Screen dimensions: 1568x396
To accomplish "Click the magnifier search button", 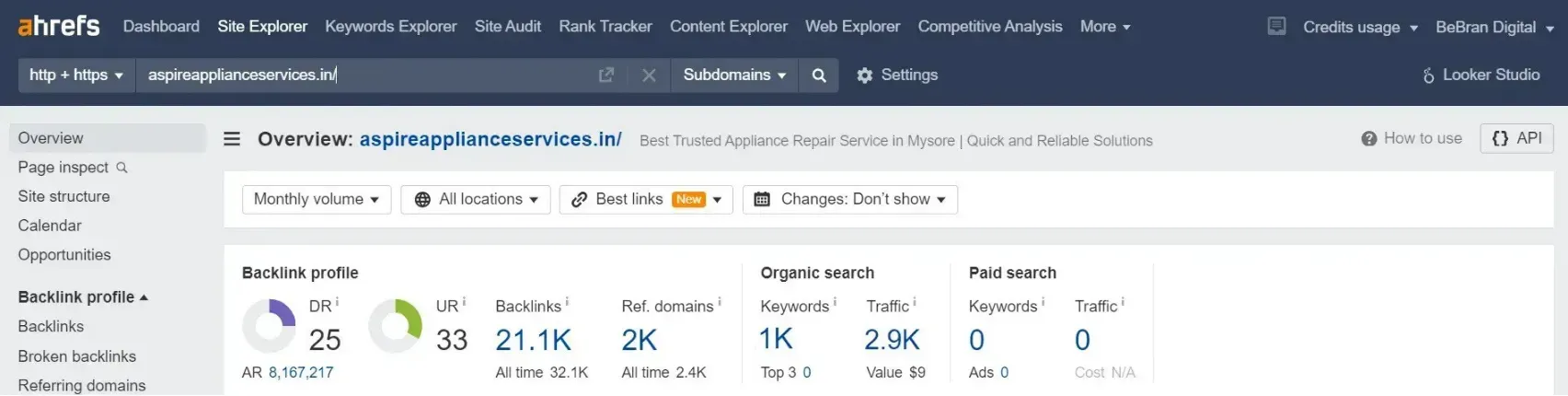I will point(819,75).
